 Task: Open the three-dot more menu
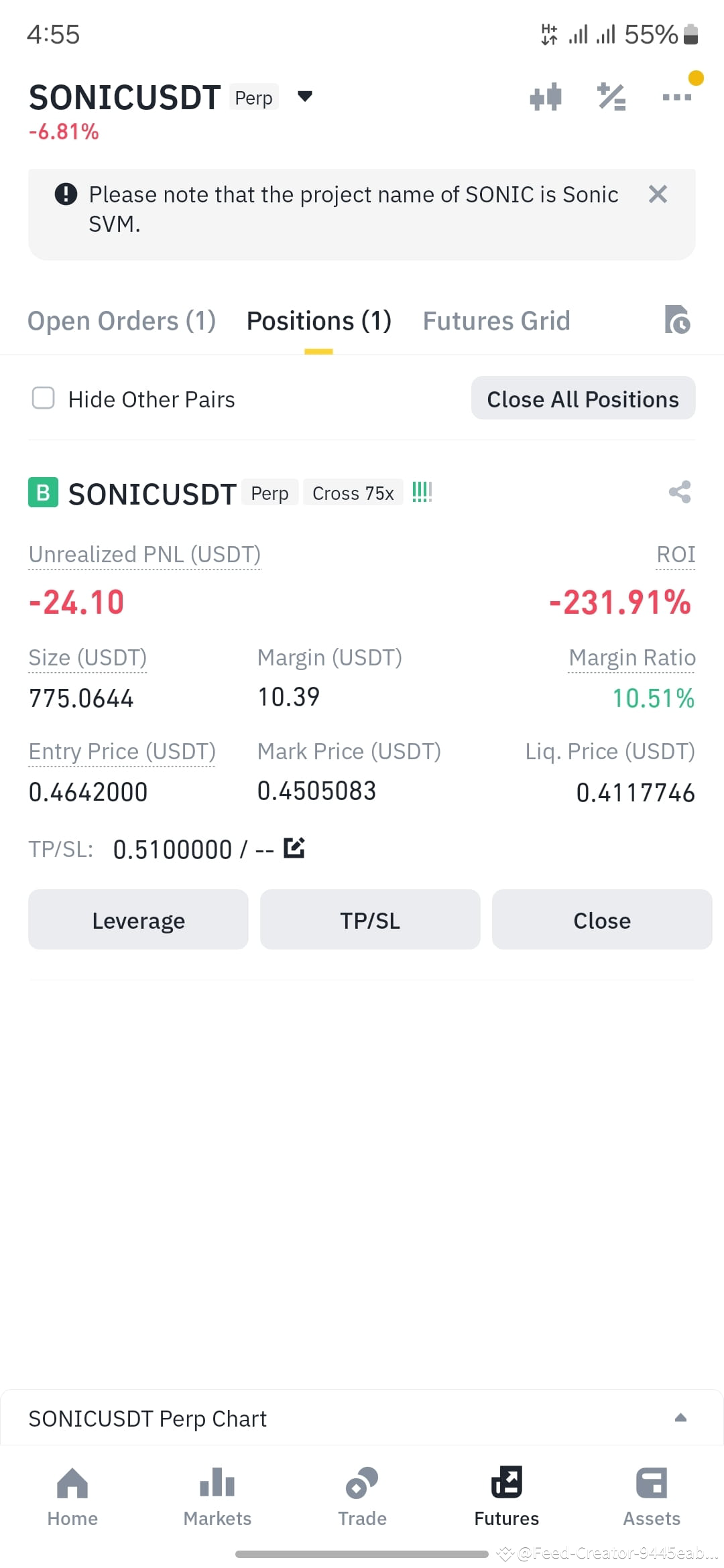point(676,97)
